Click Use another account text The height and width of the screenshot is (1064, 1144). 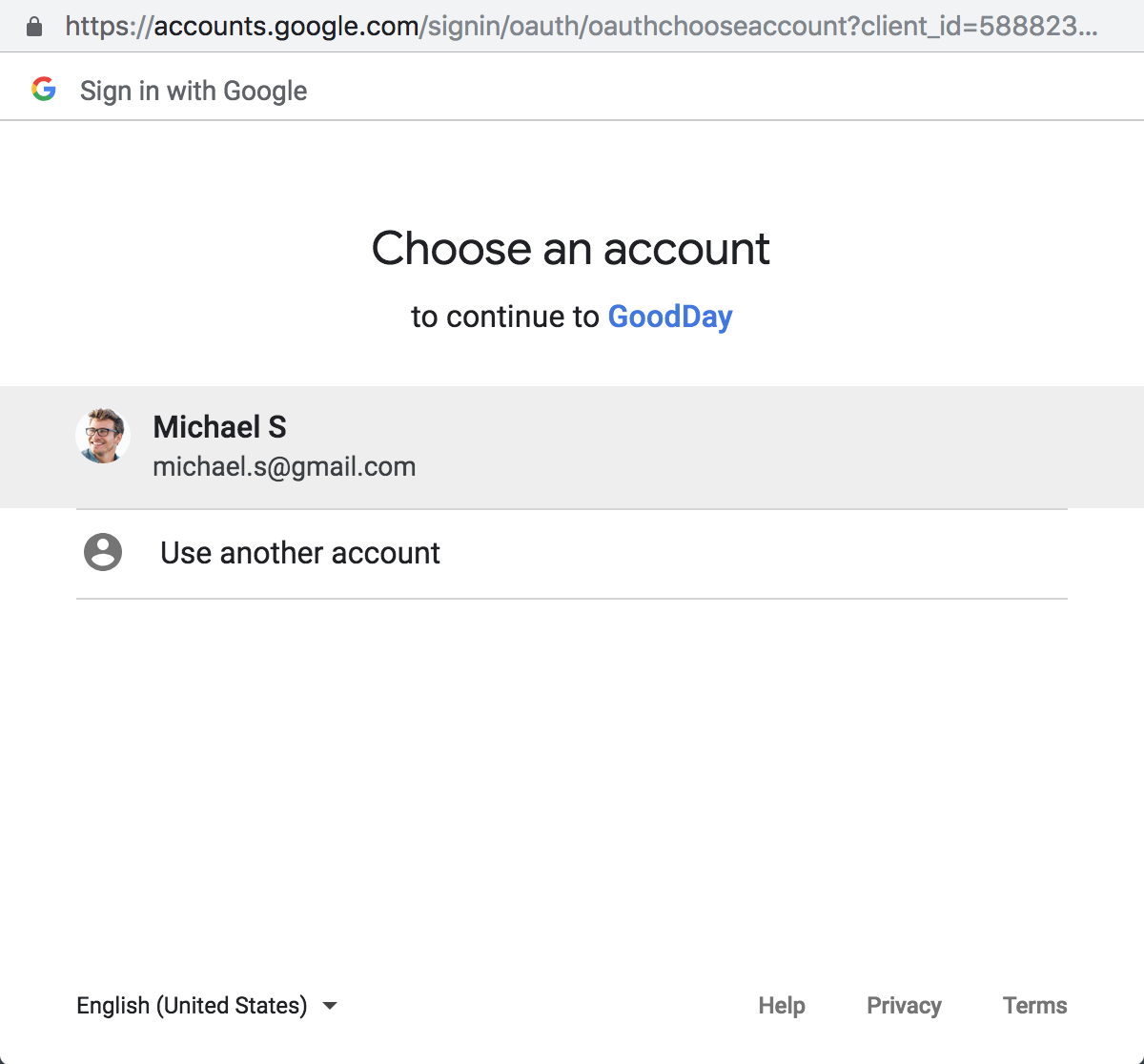pyautogui.click(x=300, y=553)
